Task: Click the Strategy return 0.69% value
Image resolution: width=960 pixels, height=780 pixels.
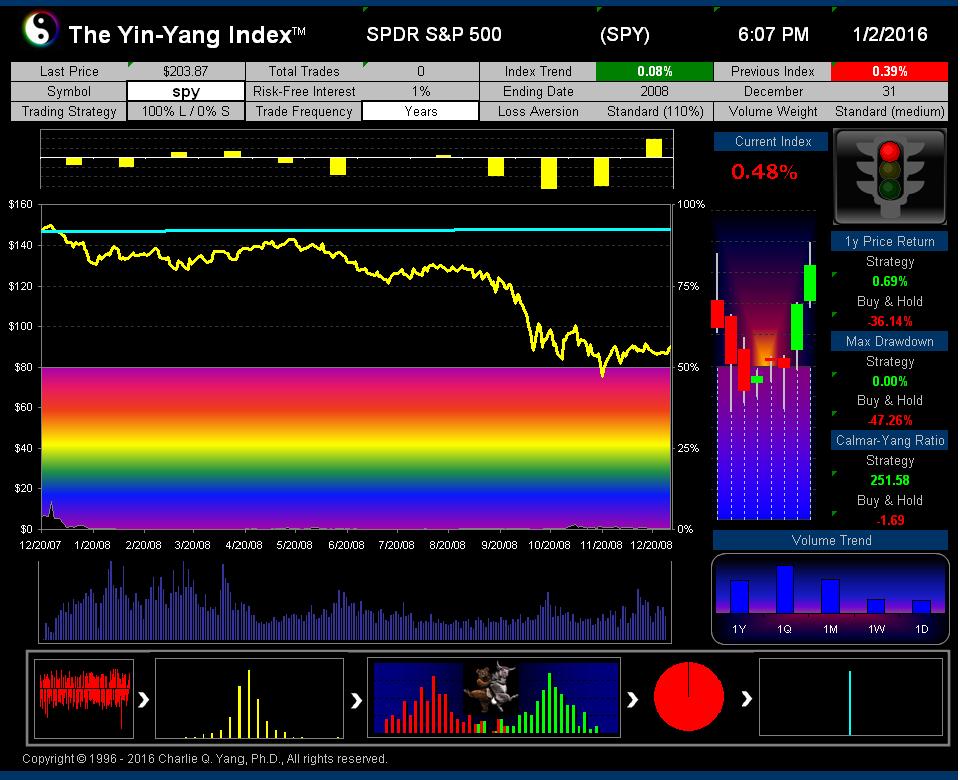Action: (x=890, y=282)
